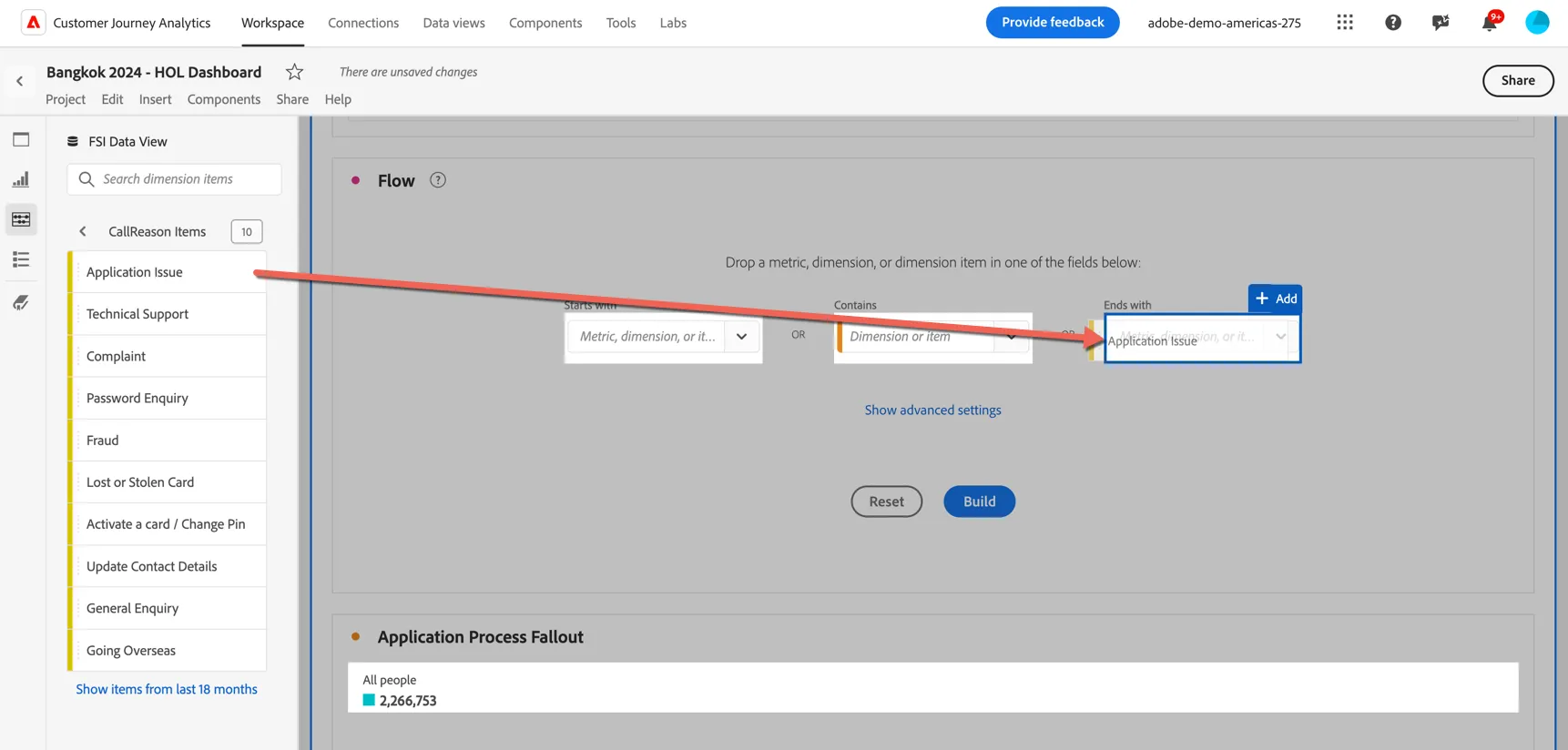Select the Lost or Stolen Card item
This screenshot has width=1568, height=750.
point(168,482)
